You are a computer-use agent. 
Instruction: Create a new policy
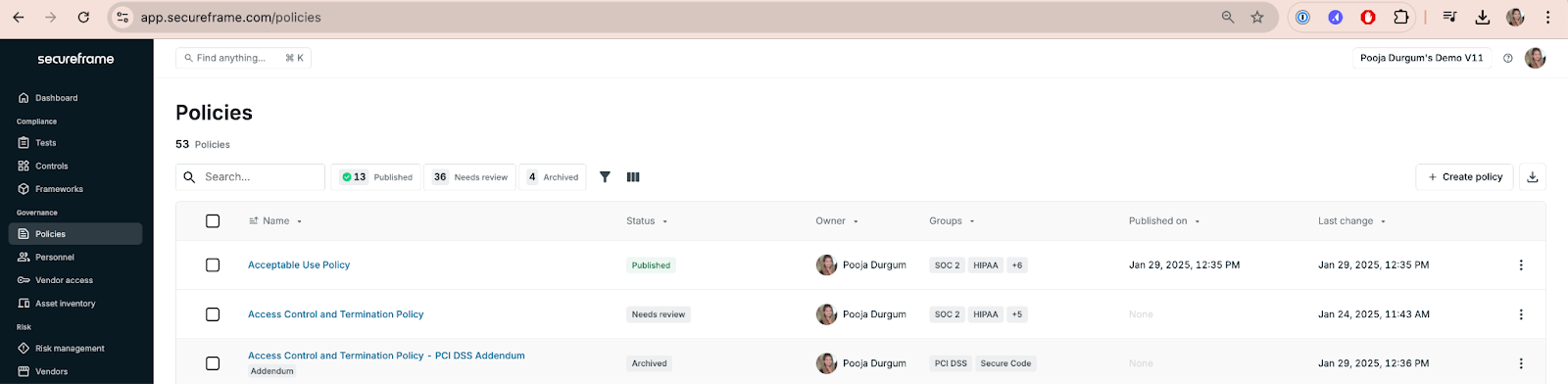pos(1464,177)
